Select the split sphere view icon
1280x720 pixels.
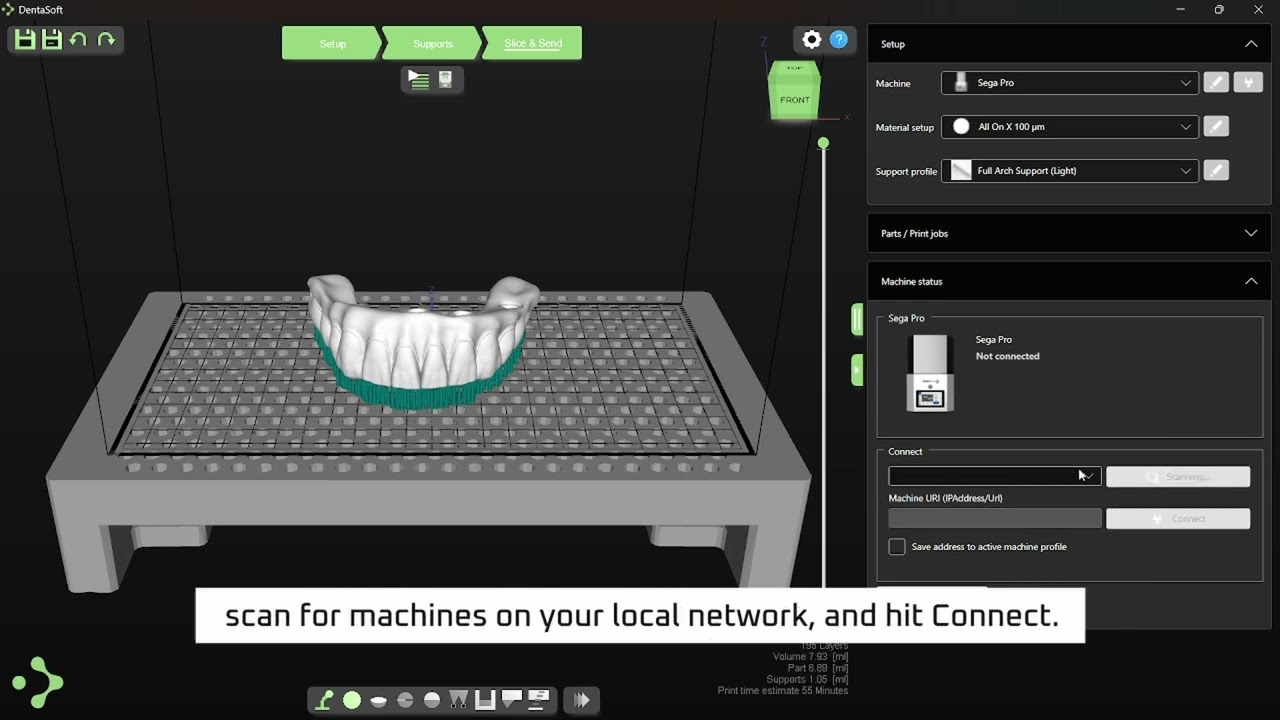(x=405, y=700)
